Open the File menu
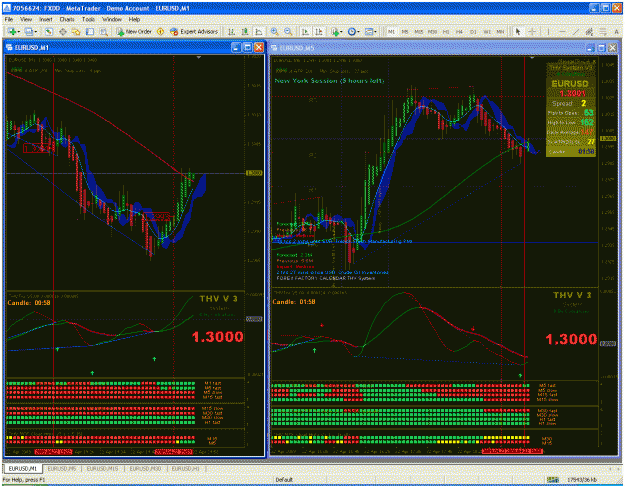 9,19
